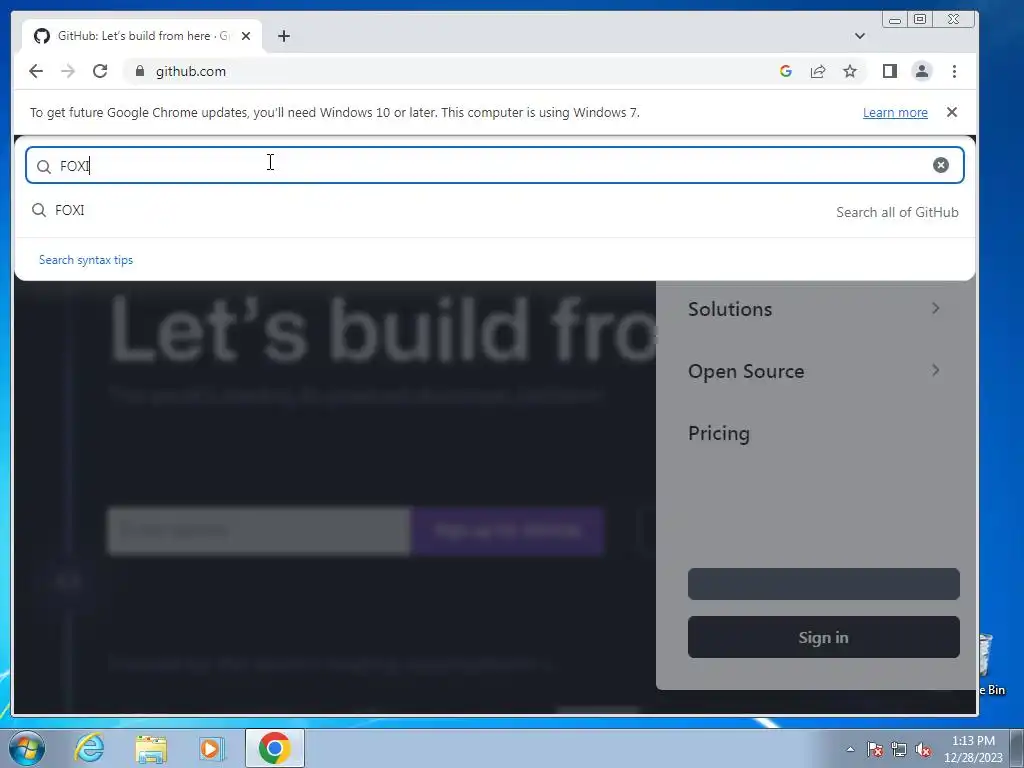Open a new browser tab
The height and width of the screenshot is (768, 1024).
[x=283, y=36]
